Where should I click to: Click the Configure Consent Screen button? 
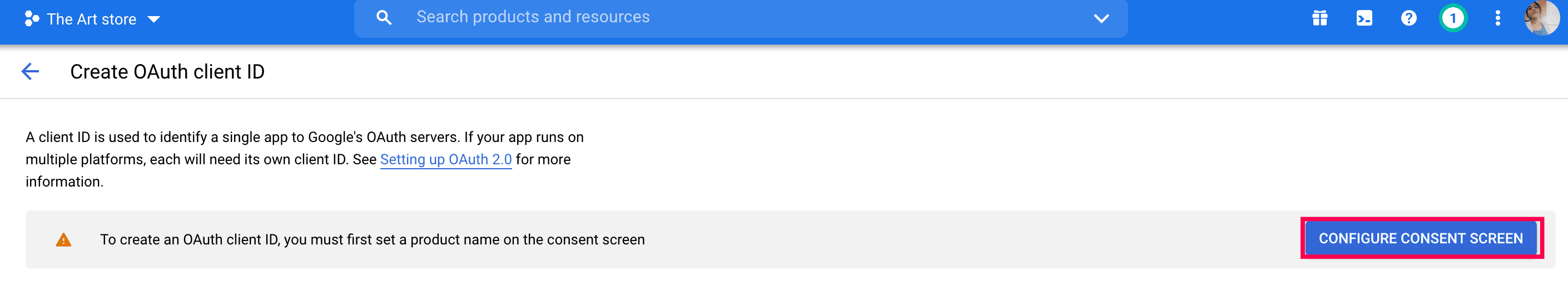pyautogui.click(x=1421, y=238)
